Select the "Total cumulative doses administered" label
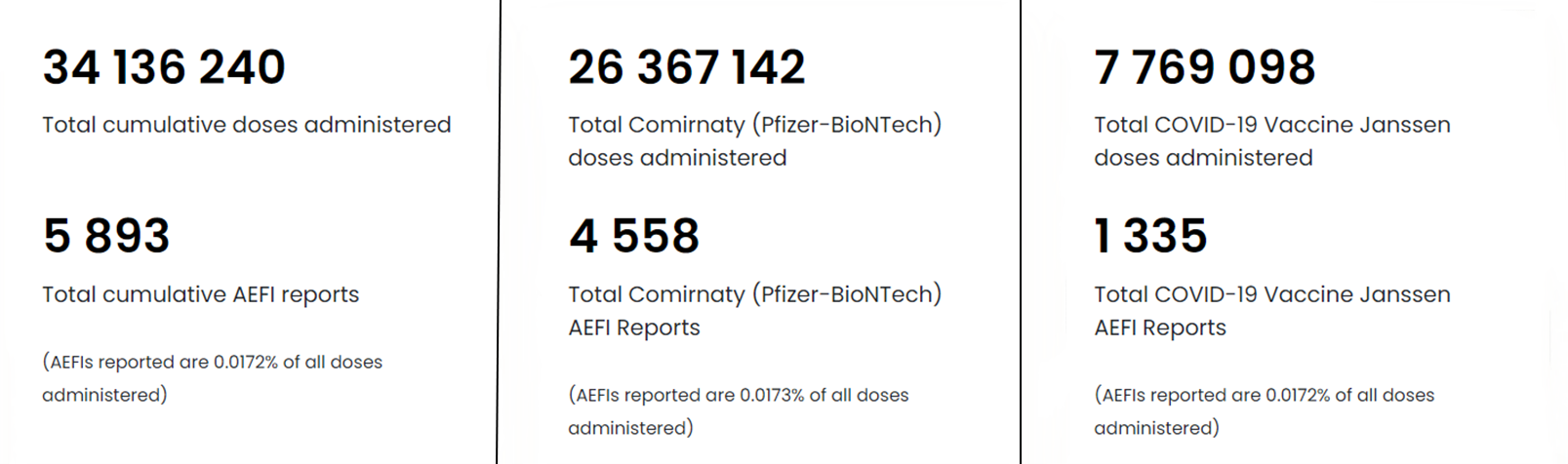 point(246,125)
